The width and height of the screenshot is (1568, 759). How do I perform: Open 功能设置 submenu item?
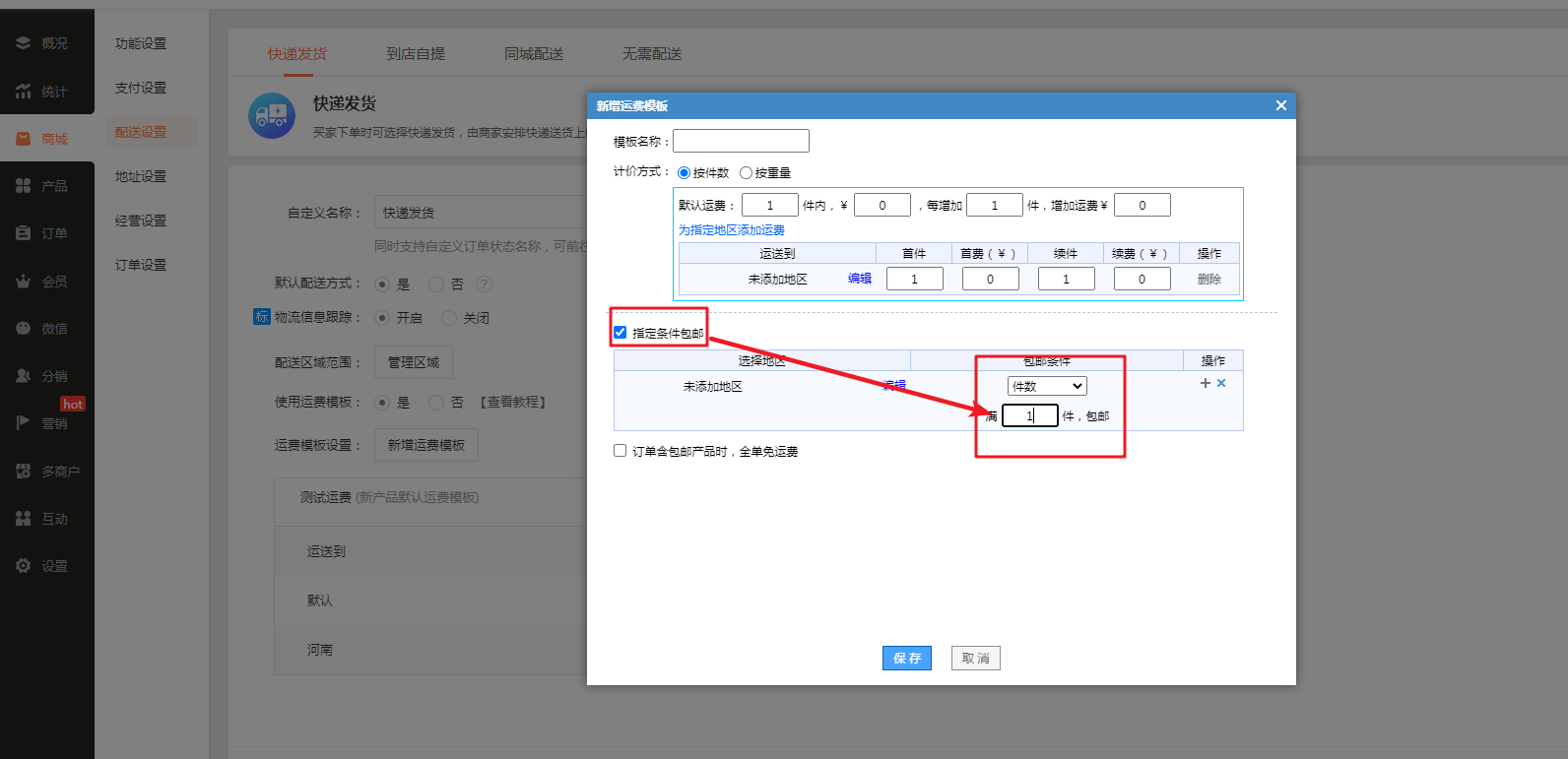(x=141, y=43)
